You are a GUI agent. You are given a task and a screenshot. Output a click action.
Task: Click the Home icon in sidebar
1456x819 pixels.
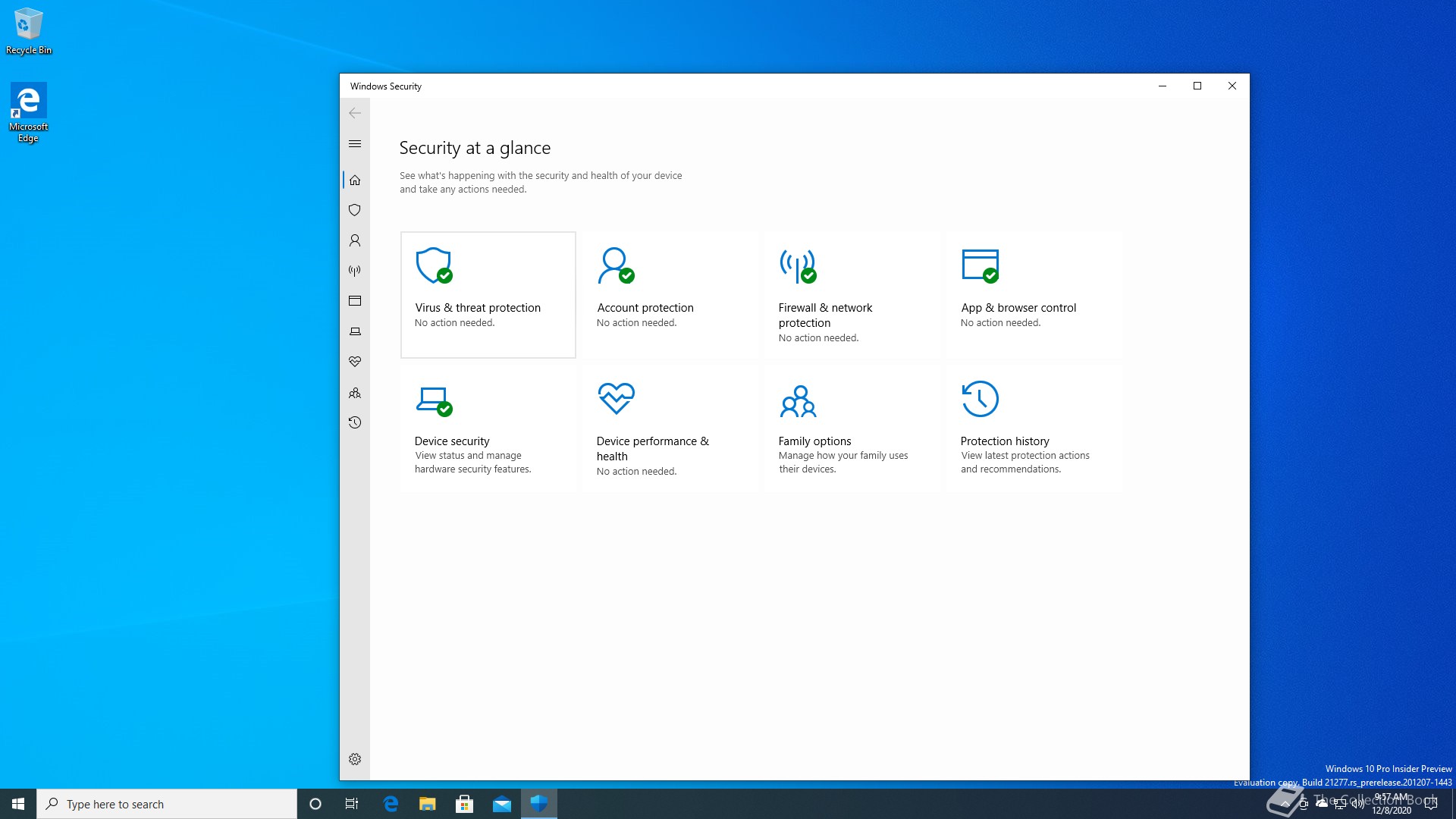[x=354, y=180]
